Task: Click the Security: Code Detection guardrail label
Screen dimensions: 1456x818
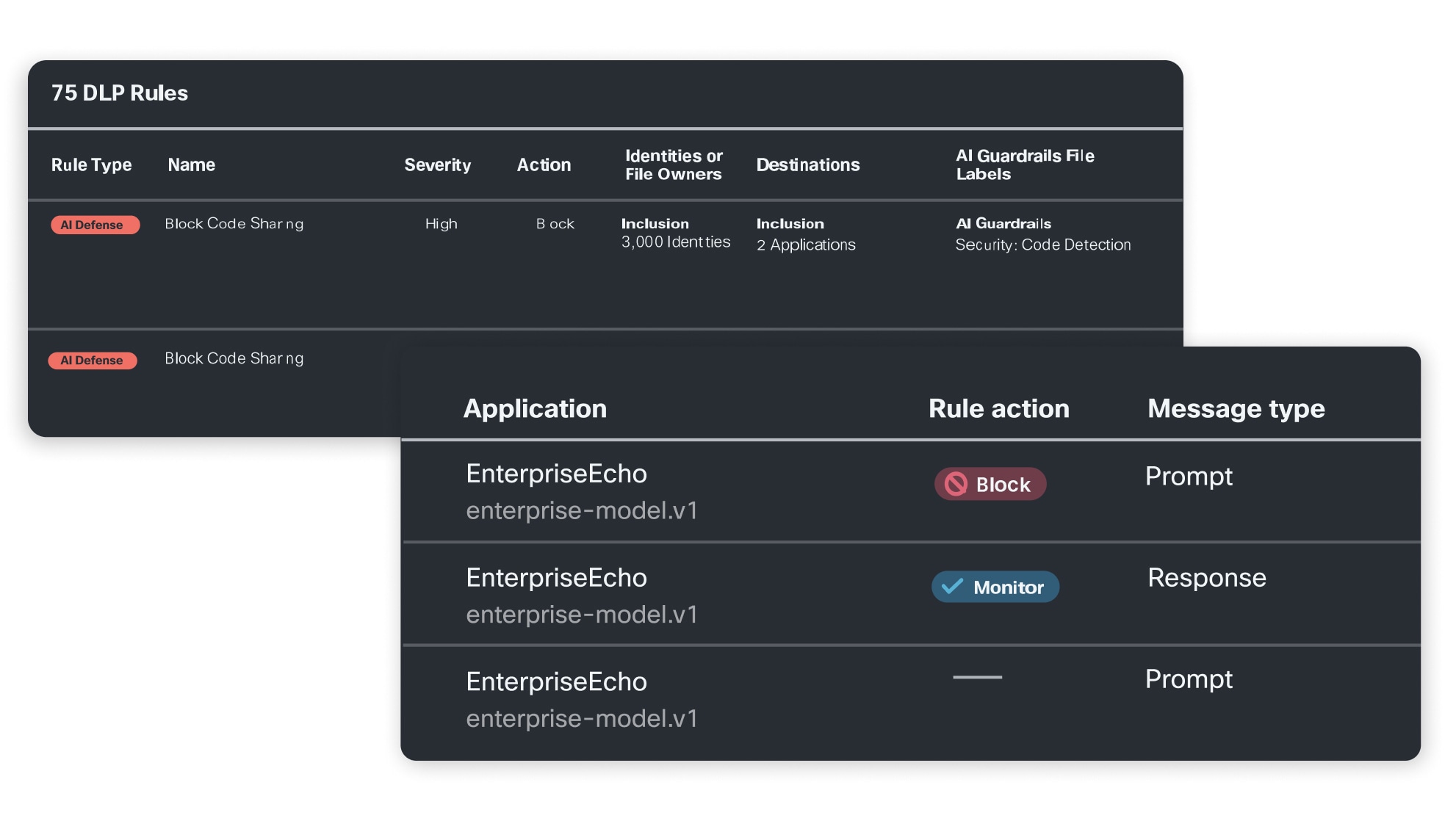Action: click(1043, 245)
